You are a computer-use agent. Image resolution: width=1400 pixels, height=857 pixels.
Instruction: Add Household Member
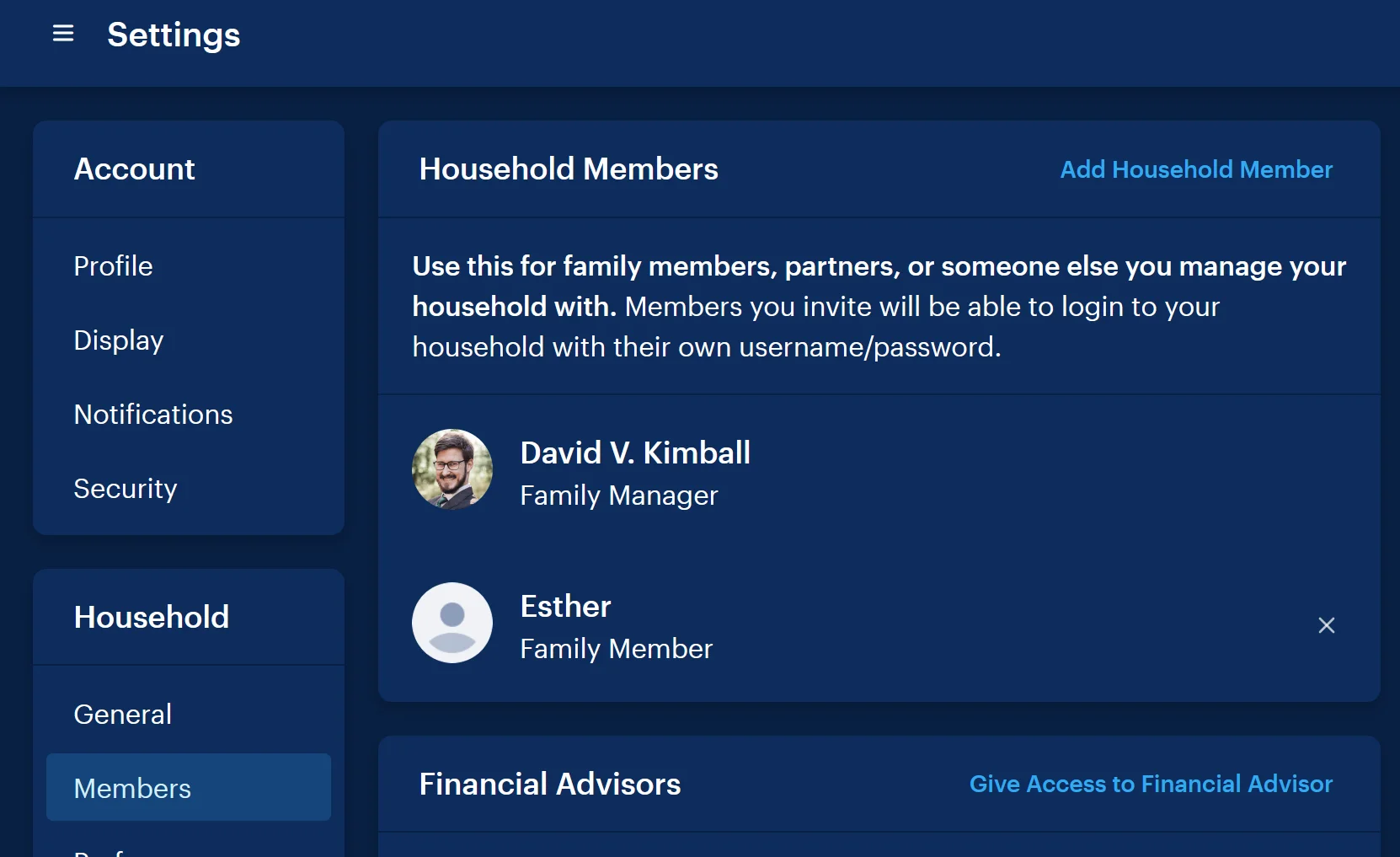point(1195,169)
